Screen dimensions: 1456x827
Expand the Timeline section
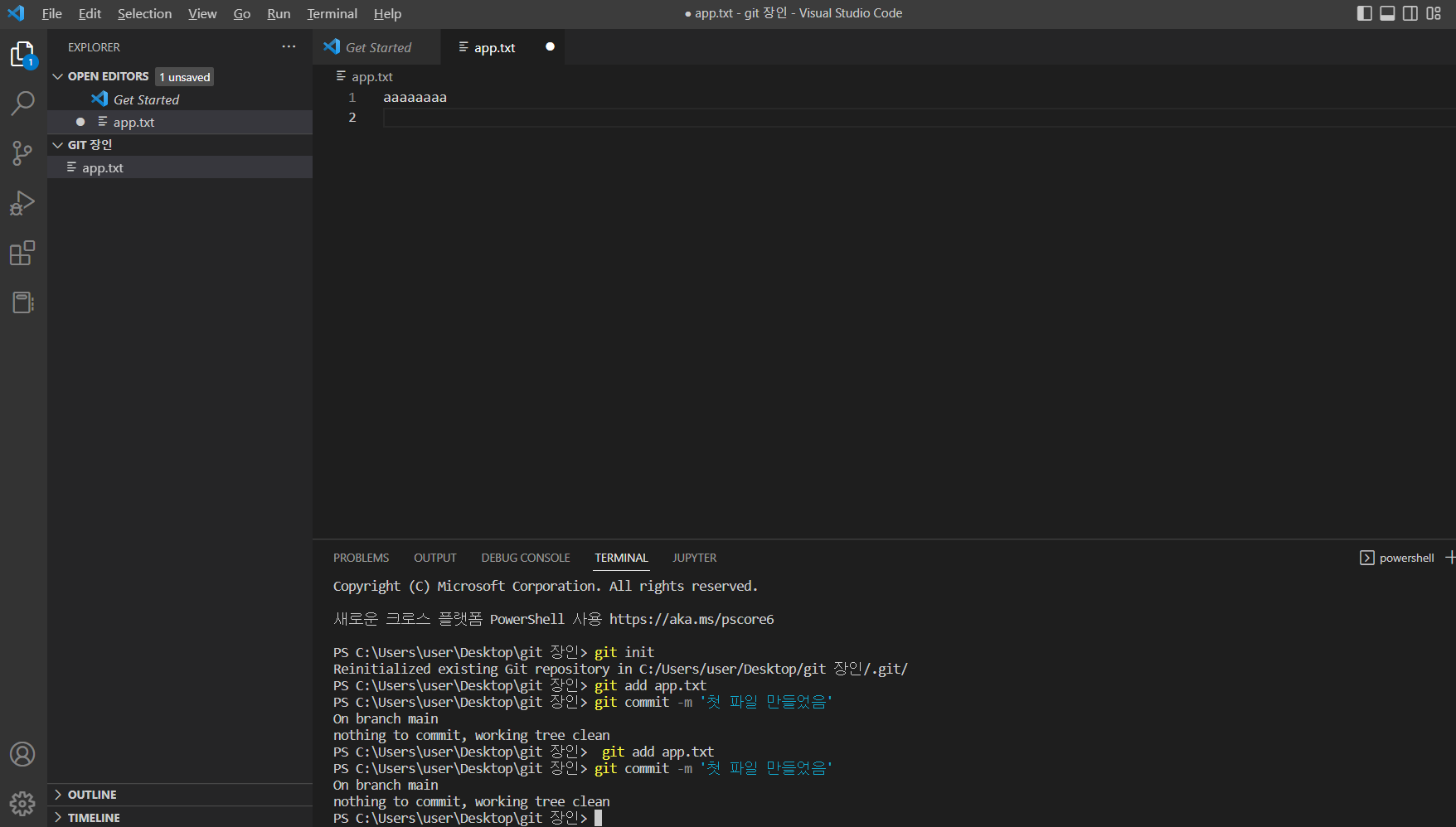[58, 818]
